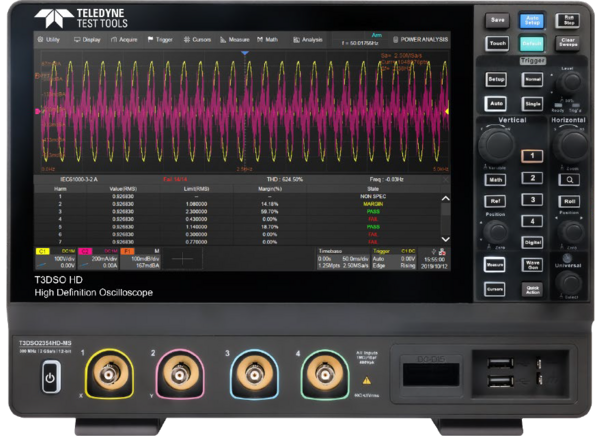Click the Save front panel button

(x=497, y=20)
